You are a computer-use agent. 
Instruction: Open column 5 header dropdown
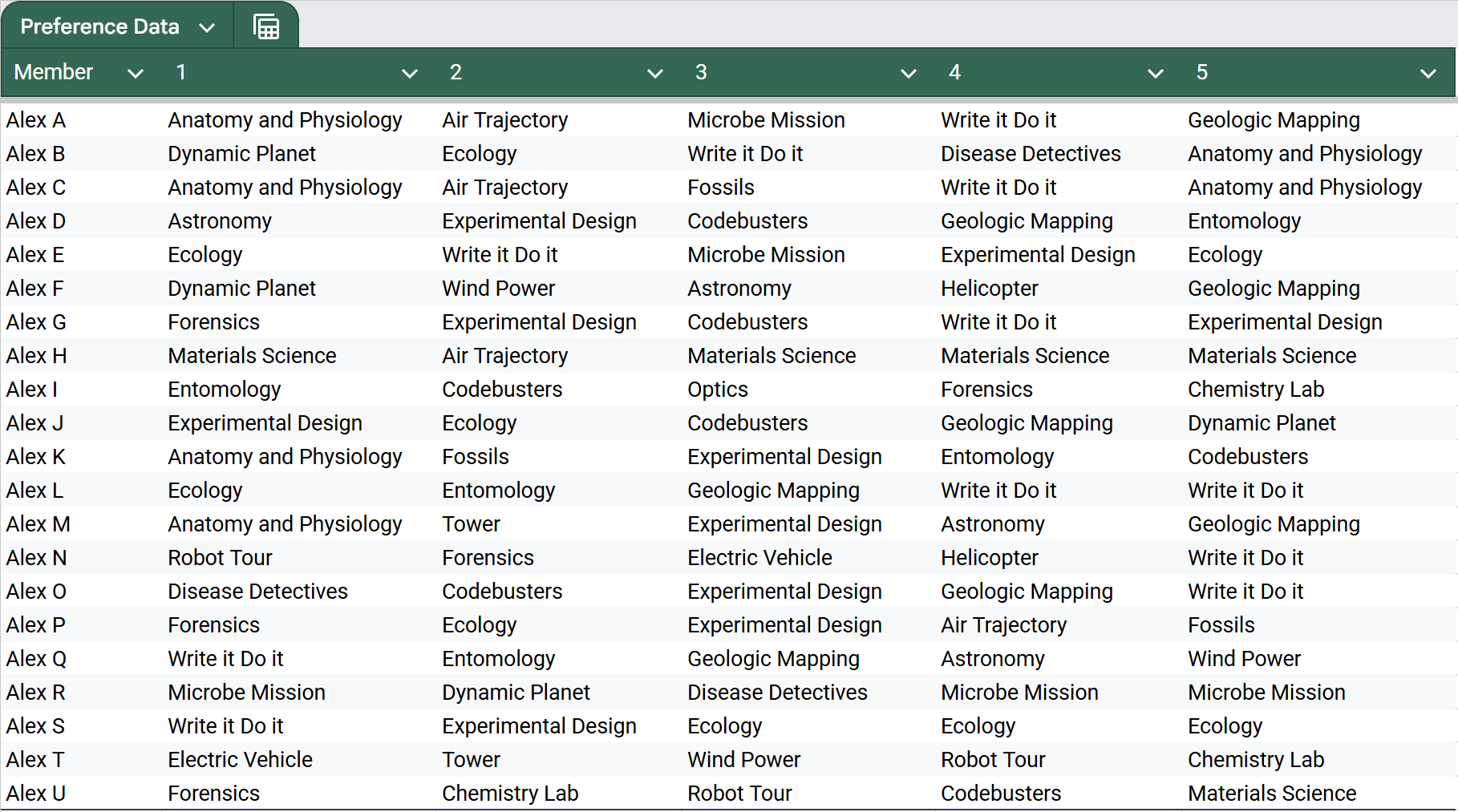click(1429, 73)
